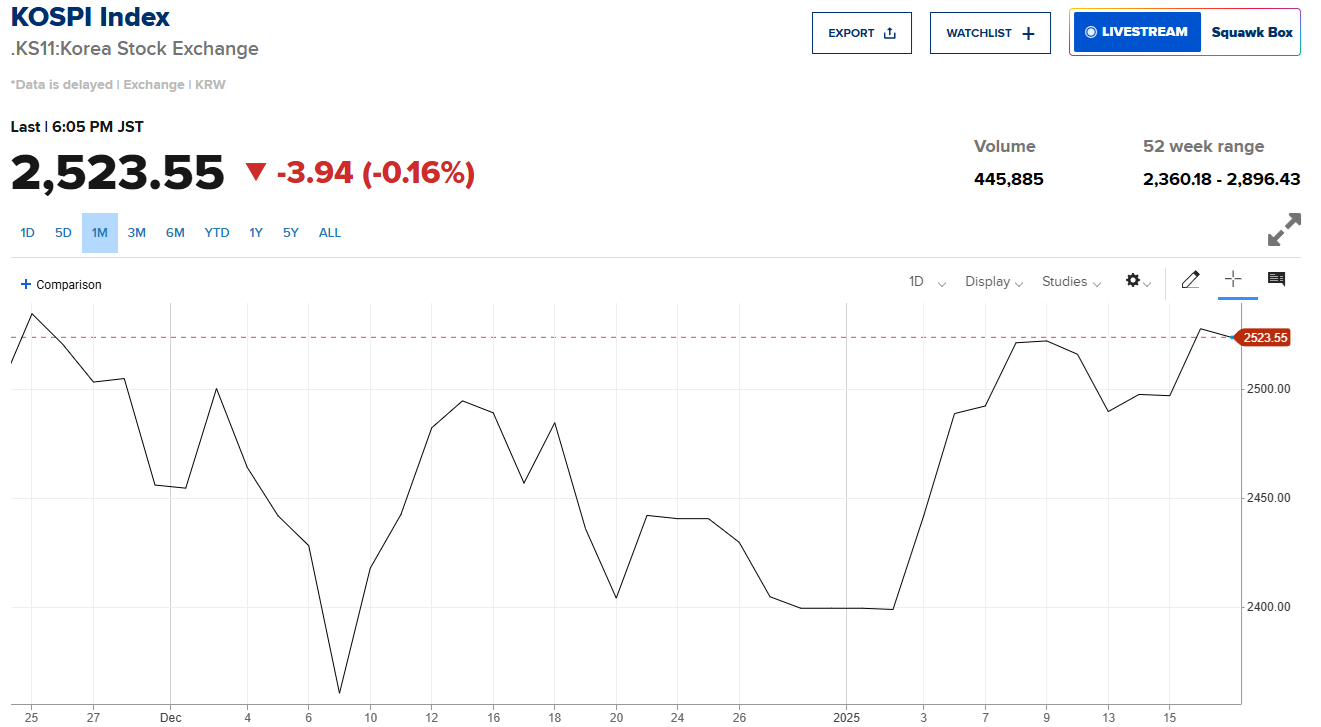The height and width of the screenshot is (727, 1321).
Task: Click the 2523.55 price label on axis
Action: pos(1264,338)
